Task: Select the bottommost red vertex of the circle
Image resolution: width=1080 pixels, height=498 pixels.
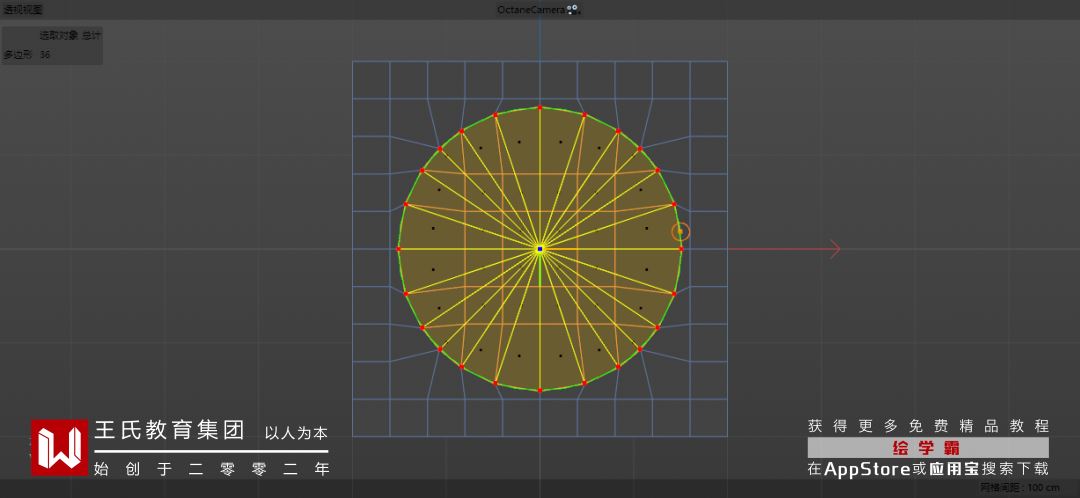Action: click(540, 391)
